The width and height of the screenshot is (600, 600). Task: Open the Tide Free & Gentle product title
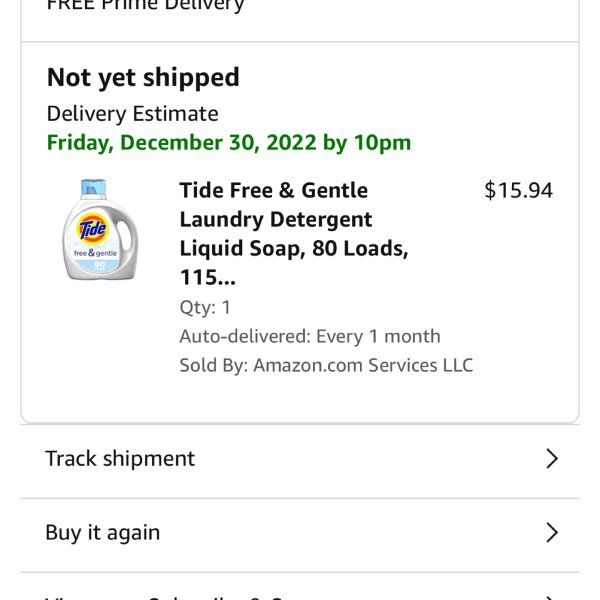[x=294, y=234]
